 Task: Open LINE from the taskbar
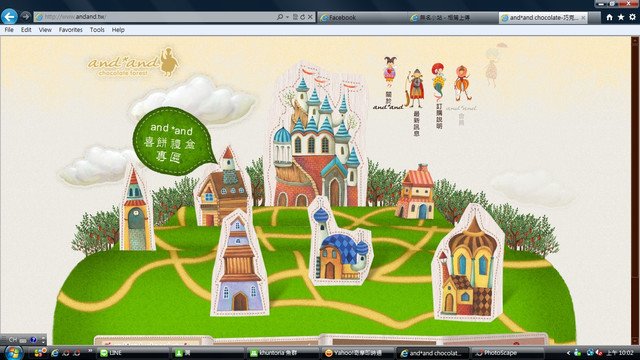pos(133,353)
